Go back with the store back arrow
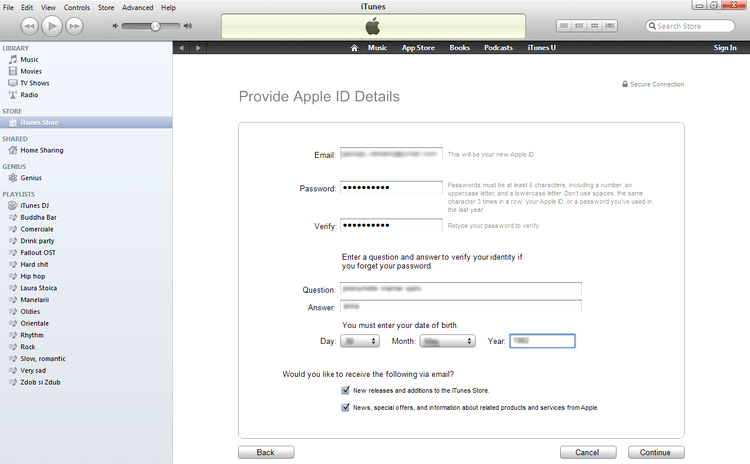 (181, 48)
